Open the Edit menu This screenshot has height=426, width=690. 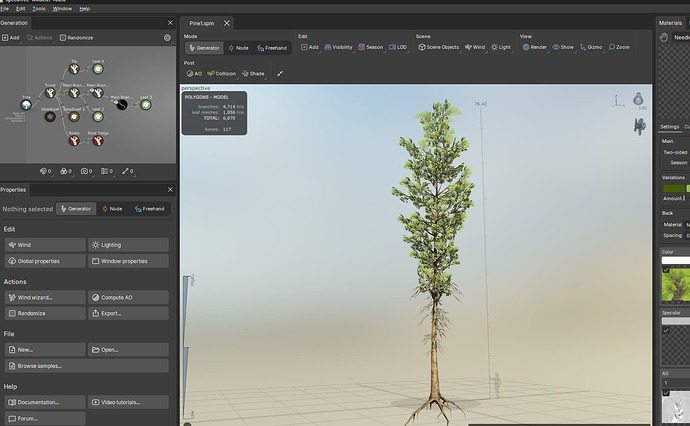pos(21,8)
